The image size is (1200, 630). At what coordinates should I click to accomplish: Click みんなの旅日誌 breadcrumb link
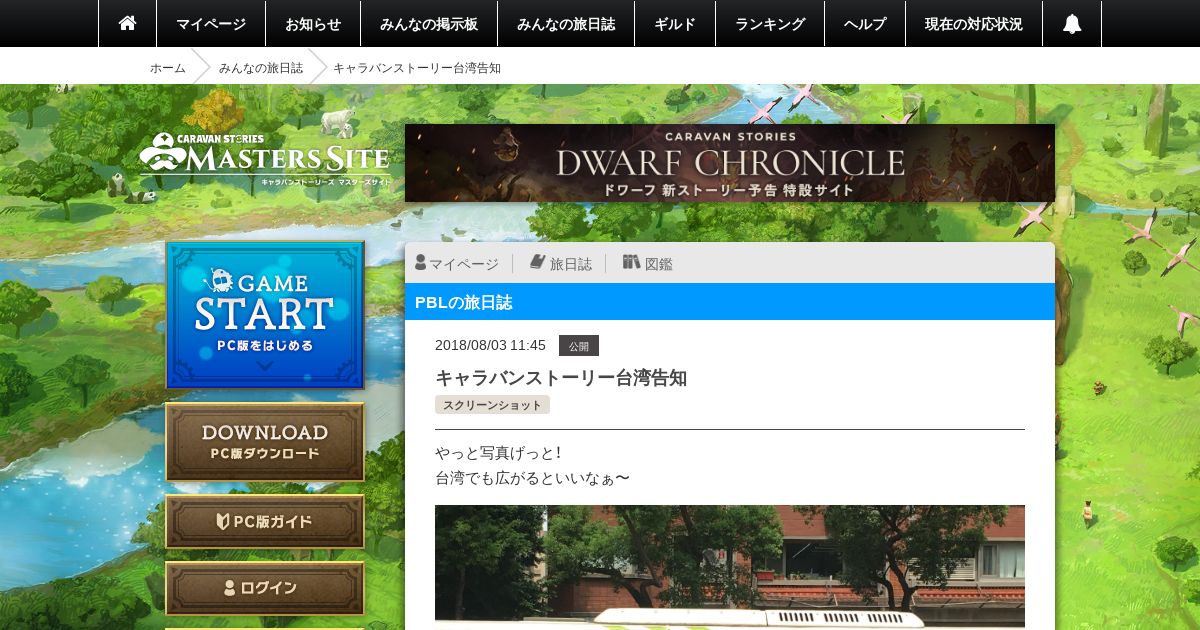(x=261, y=68)
